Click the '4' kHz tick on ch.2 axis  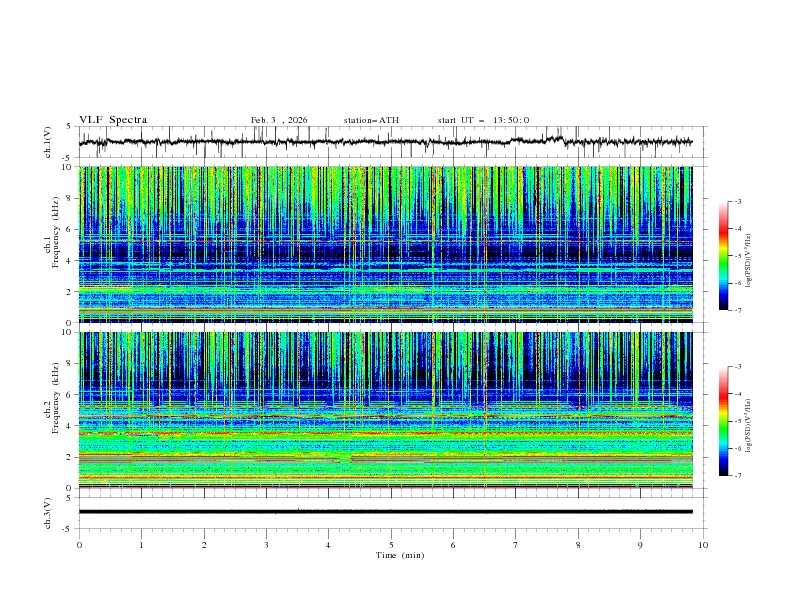(x=71, y=426)
